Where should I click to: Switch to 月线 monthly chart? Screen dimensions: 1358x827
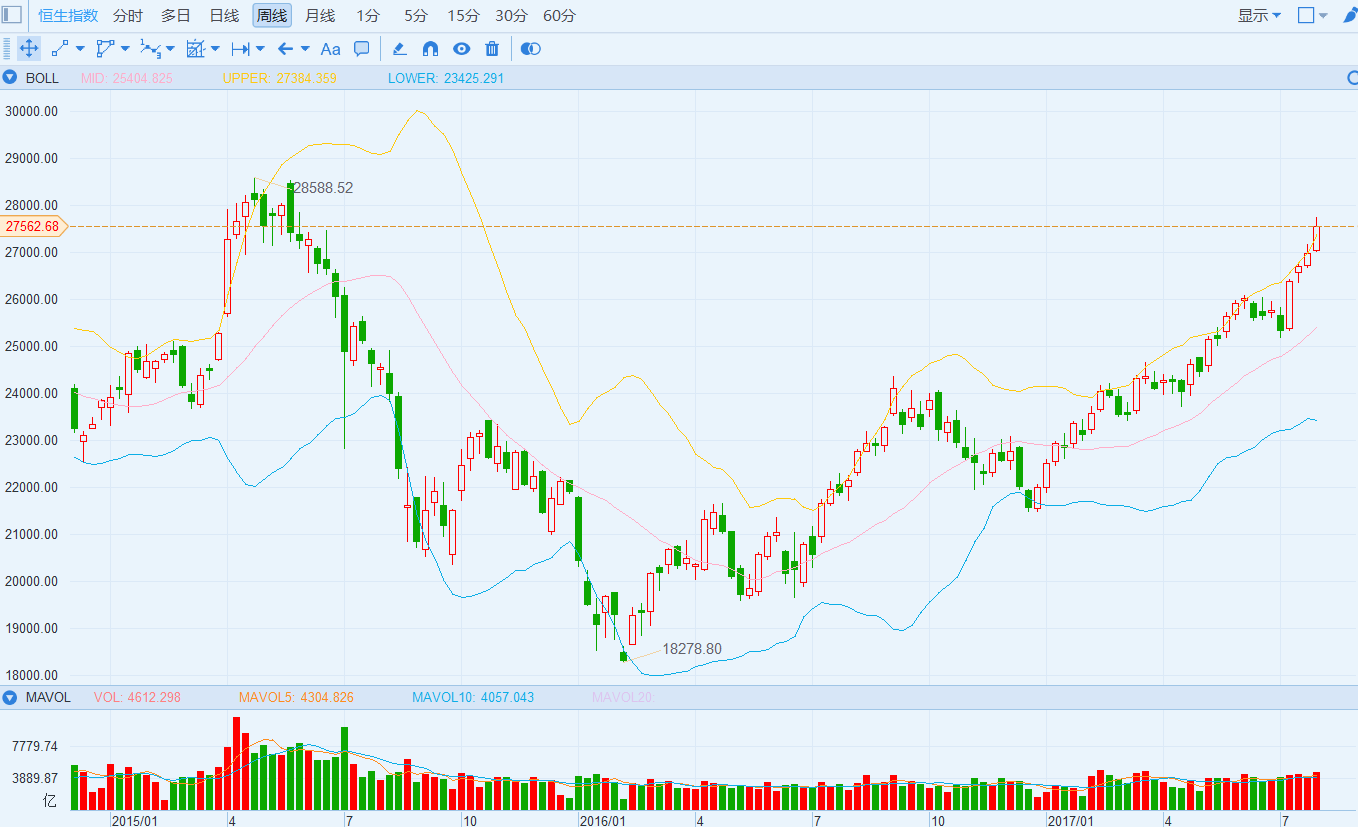click(x=320, y=15)
